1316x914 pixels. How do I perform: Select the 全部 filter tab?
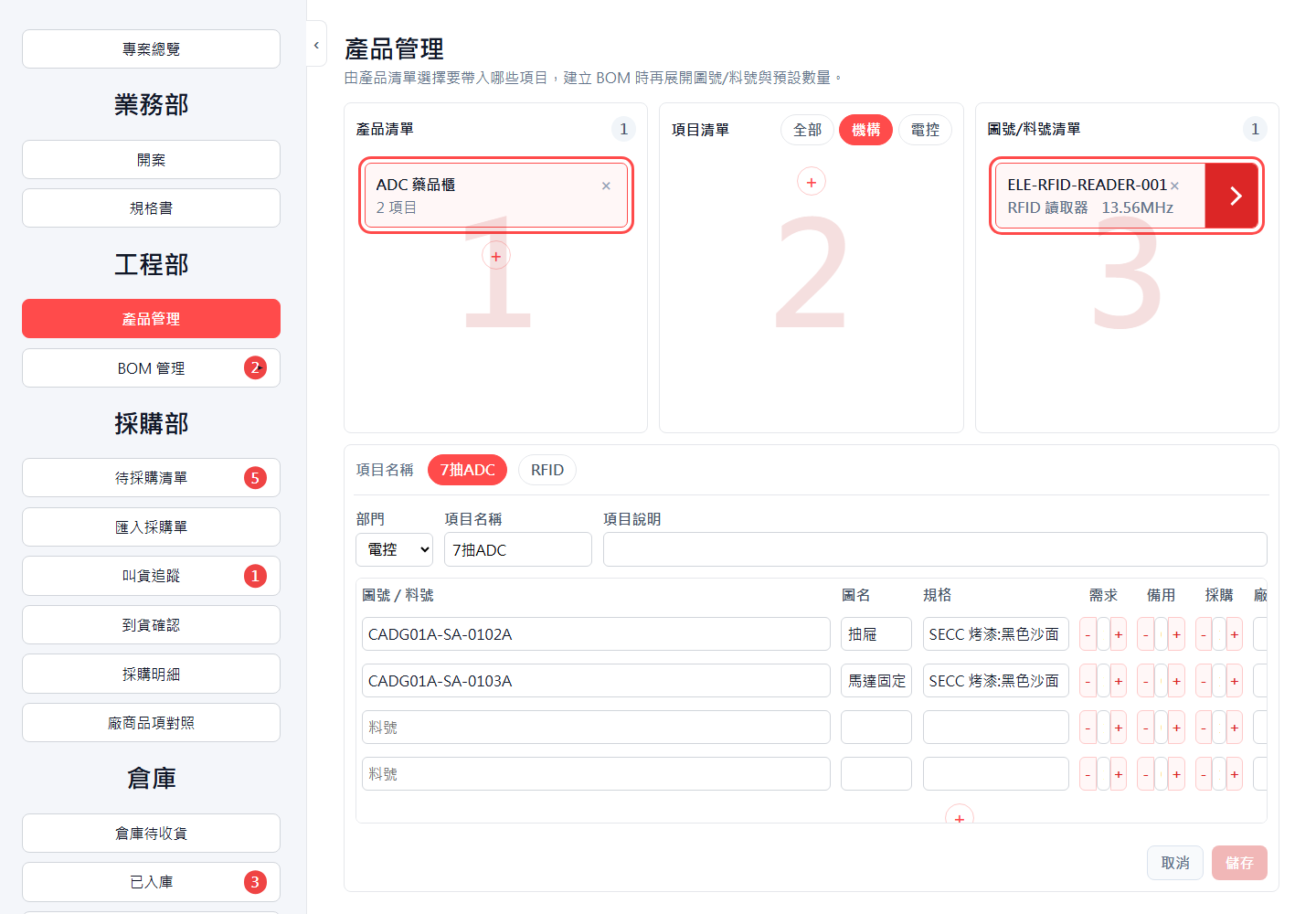pyautogui.click(x=807, y=130)
